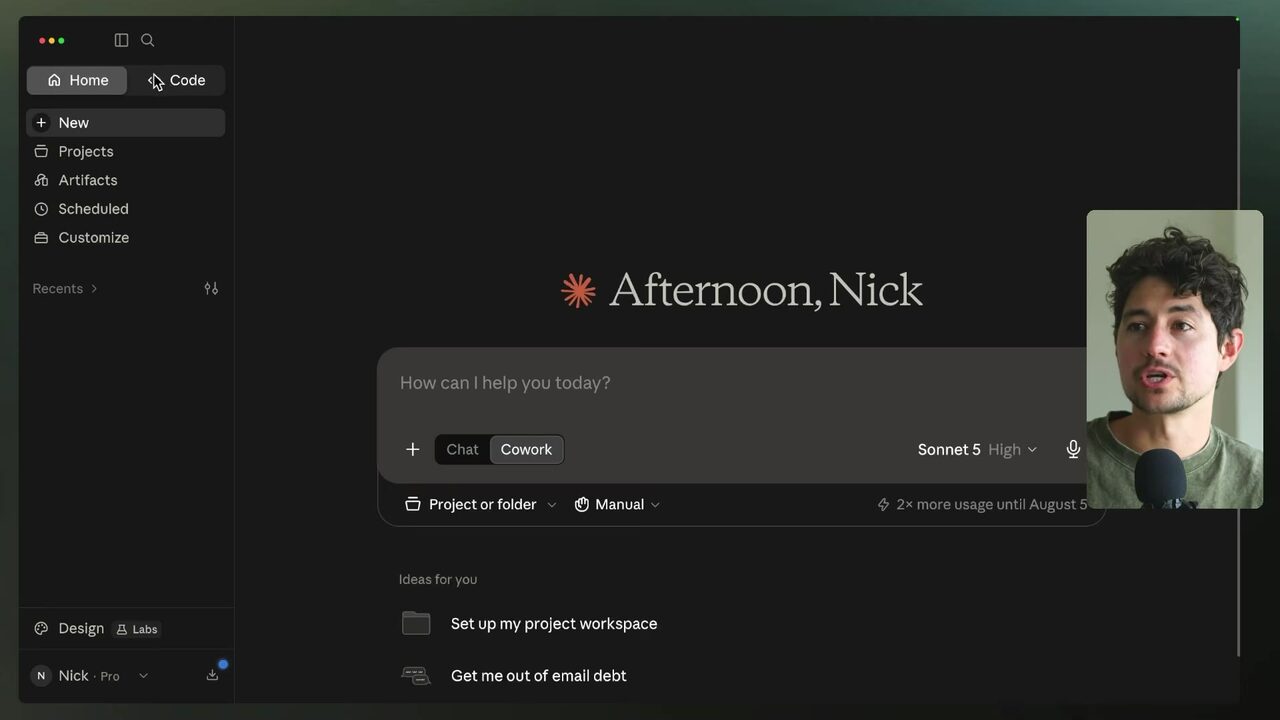Image resolution: width=1280 pixels, height=720 pixels.
Task: Open Design Labs from the palette icon
Action: coord(41,629)
